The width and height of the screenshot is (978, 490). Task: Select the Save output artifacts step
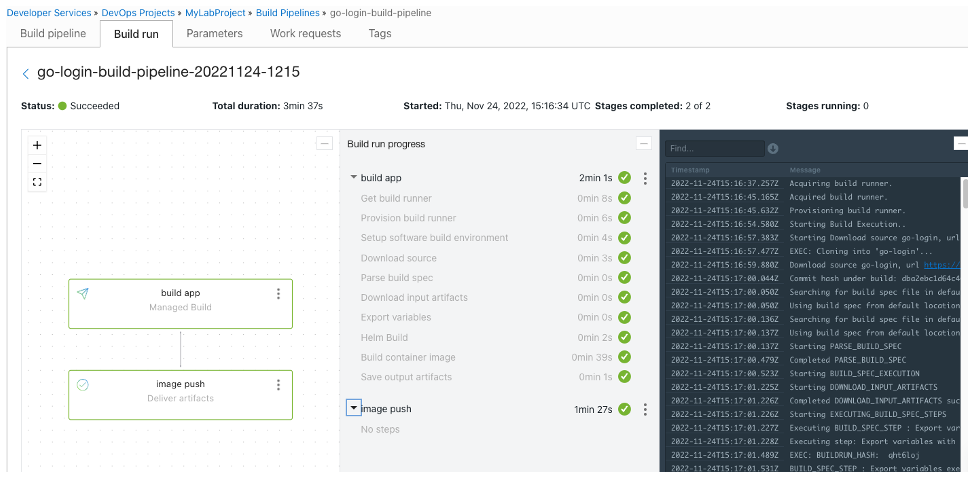pyautogui.click(x=406, y=377)
